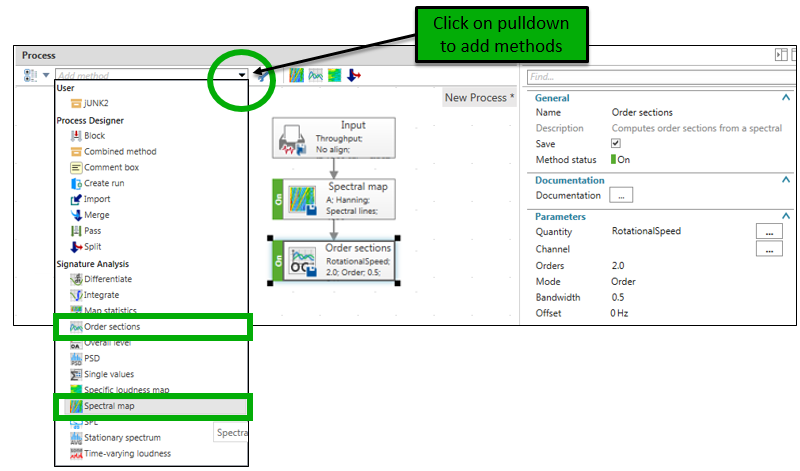The height and width of the screenshot is (471, 800).
Task: Click the split icon in the toolbar
Action: [353, 75]
